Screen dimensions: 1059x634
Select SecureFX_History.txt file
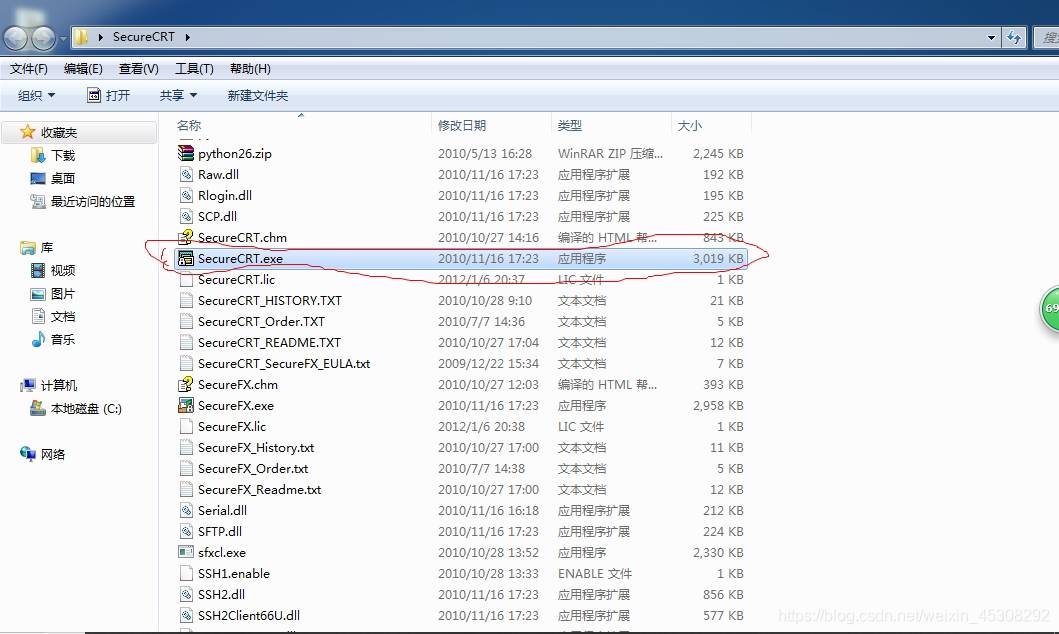tap(255, 448)
